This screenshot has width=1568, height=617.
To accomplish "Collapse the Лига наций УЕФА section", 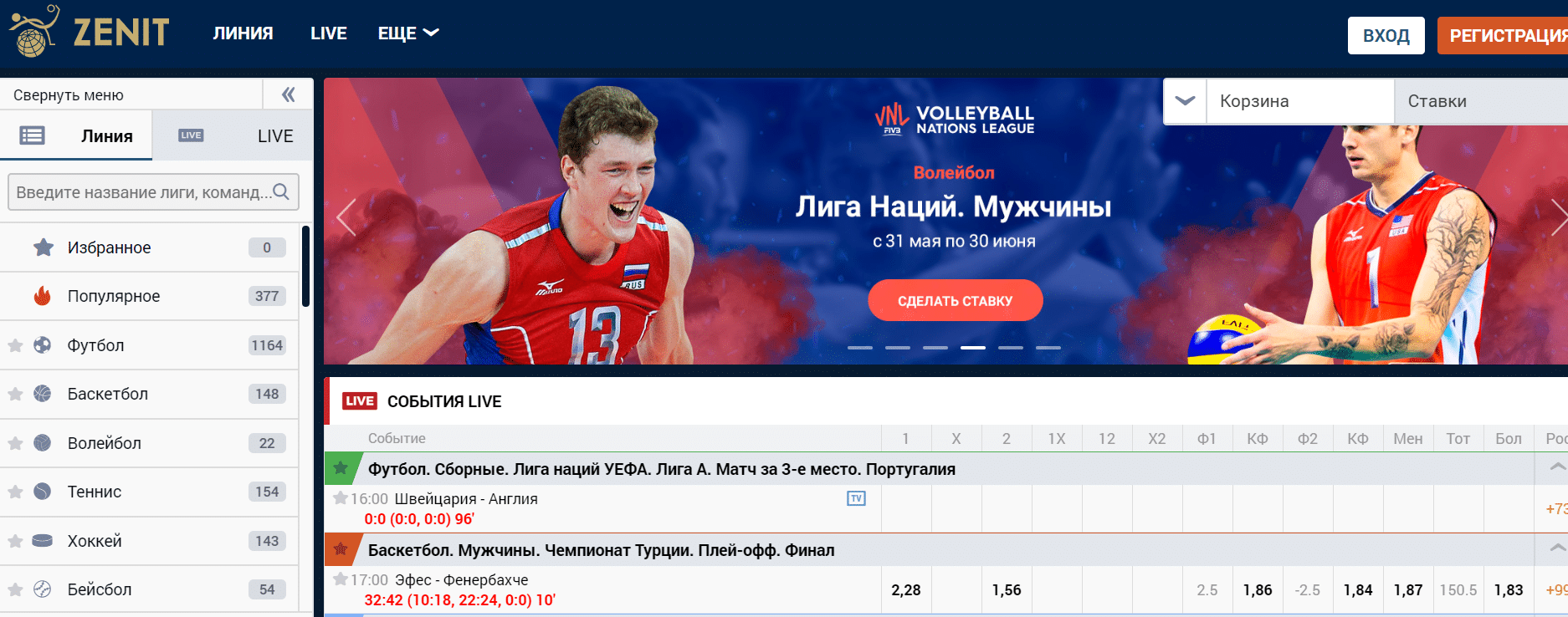I will (1556, 467).
